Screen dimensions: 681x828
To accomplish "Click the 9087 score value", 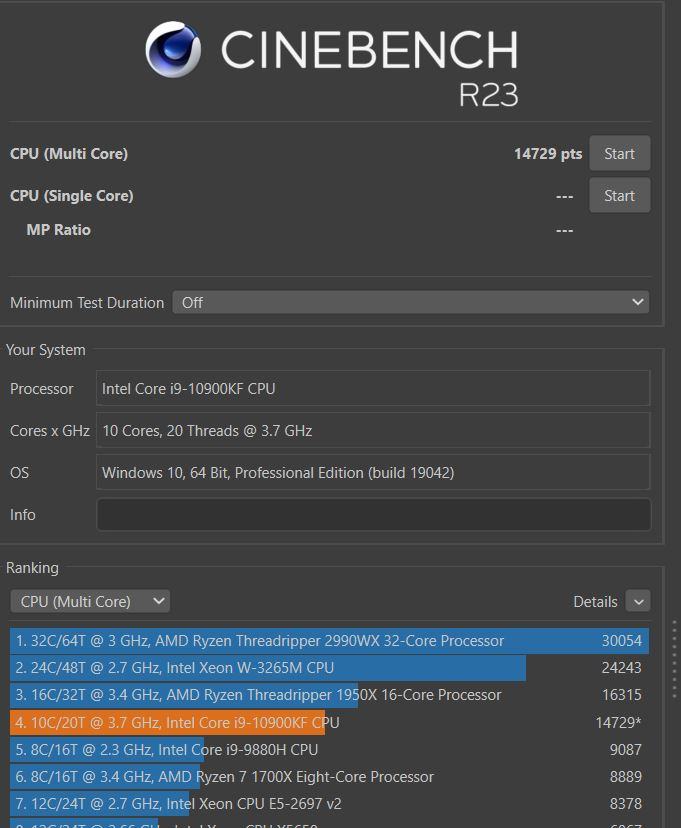I will tap(626, 749).
